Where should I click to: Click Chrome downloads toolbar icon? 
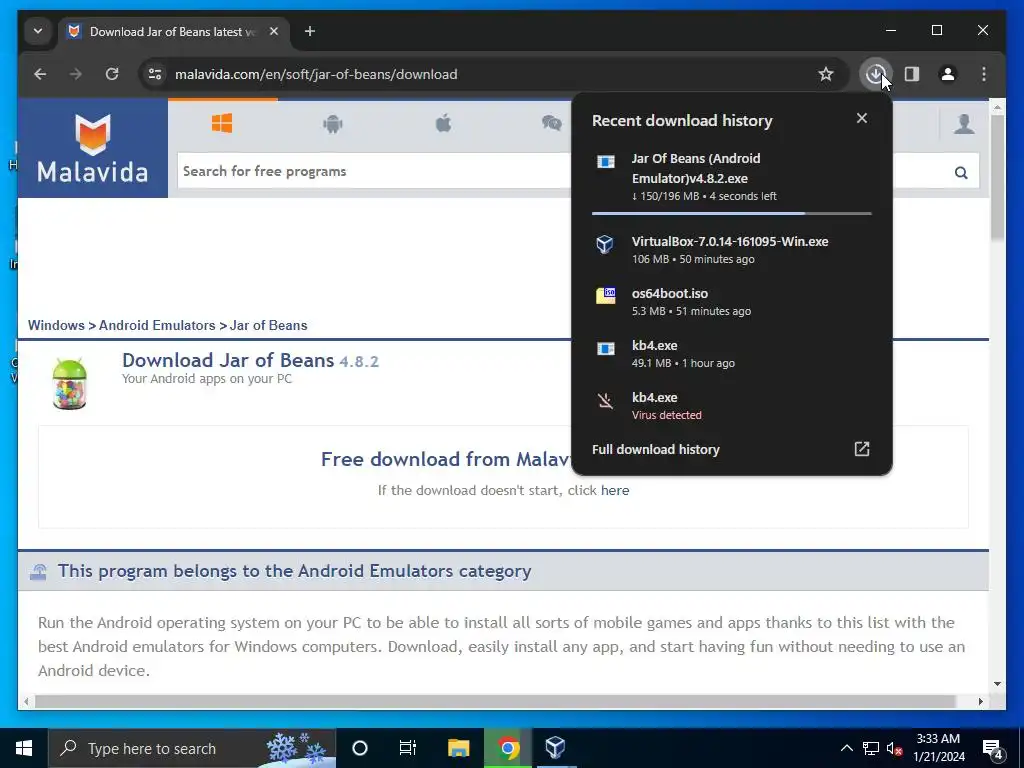pyautogui.click(x=875, y=74)
